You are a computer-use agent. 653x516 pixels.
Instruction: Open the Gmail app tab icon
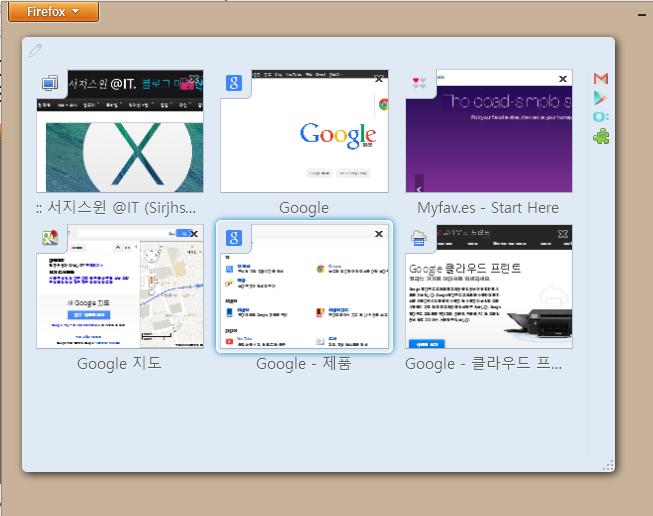[601, 78]
